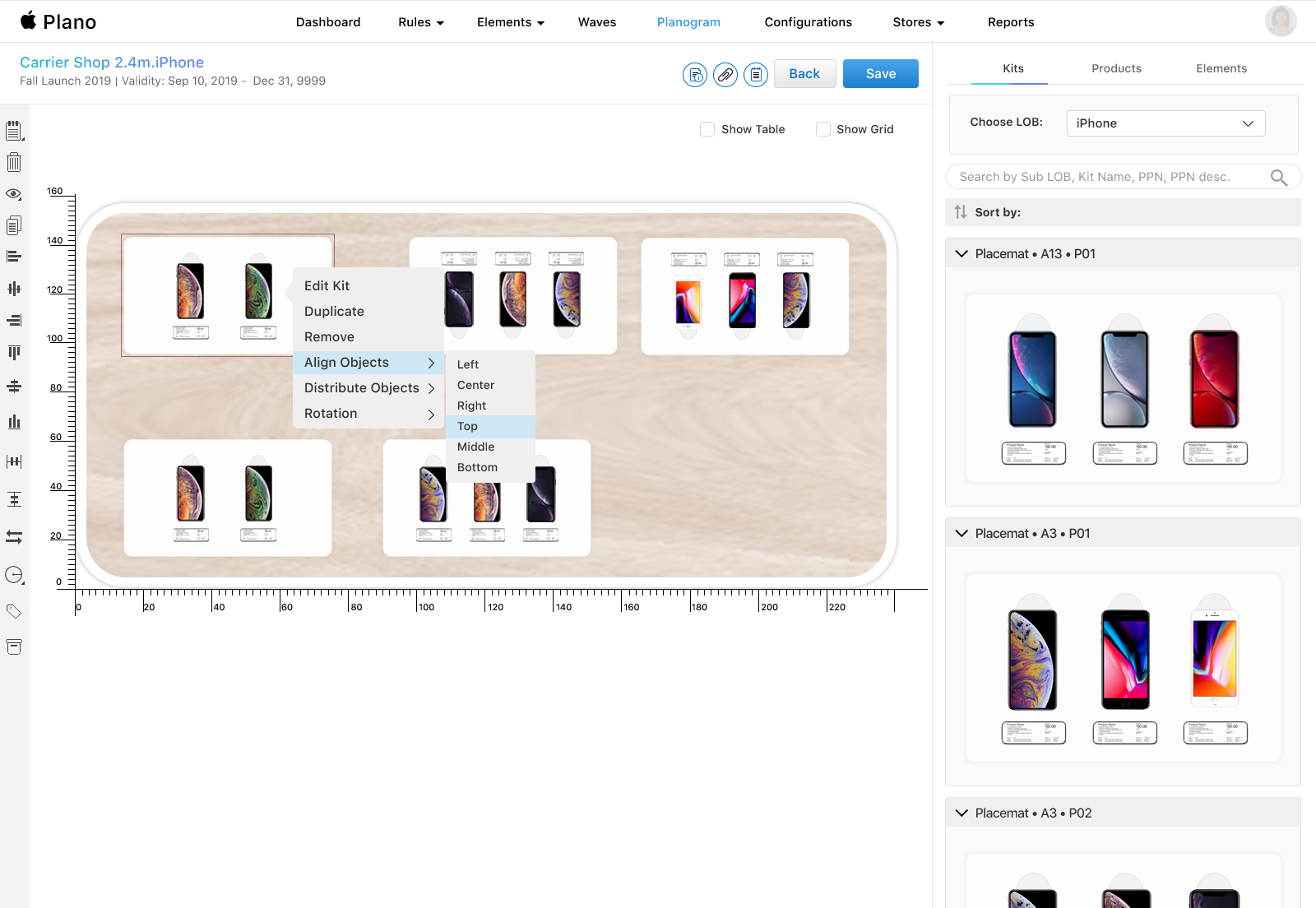Image resolution: width=1316 pixels, height=908 pixels.
Task: Switch to the Products tab
Action: pyautogui.click(x=1116, y=68)
